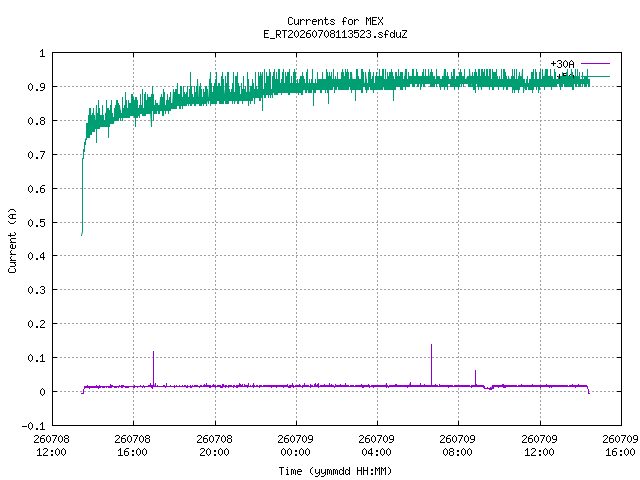Click the x-axis label "260709 08:00"
This screenshot has height=480, width=640.
[458, 445]
